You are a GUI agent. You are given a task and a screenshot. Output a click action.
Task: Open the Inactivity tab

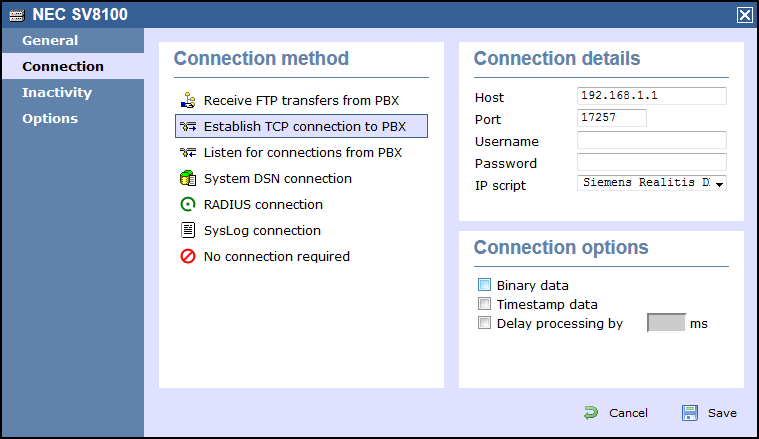coord(57,93)
